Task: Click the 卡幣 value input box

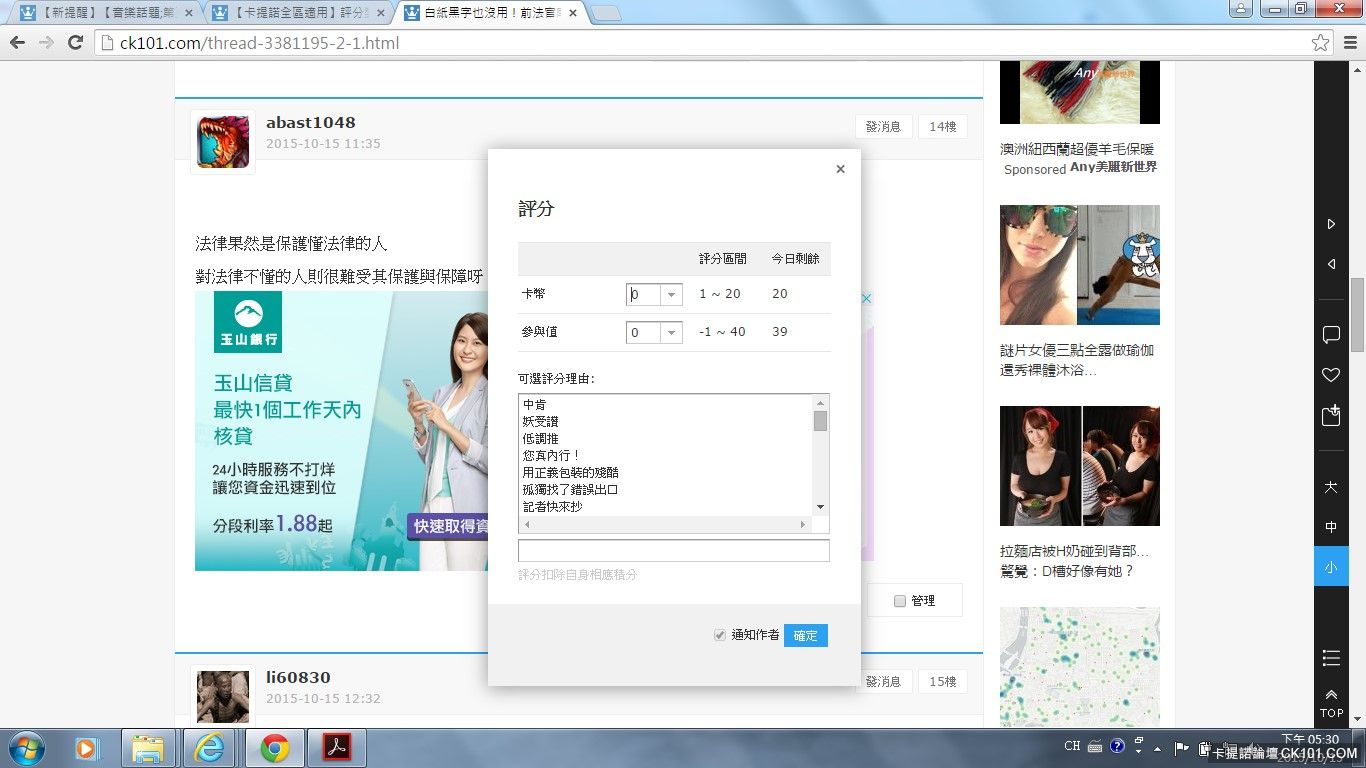Action: click(x=644, y=295)
